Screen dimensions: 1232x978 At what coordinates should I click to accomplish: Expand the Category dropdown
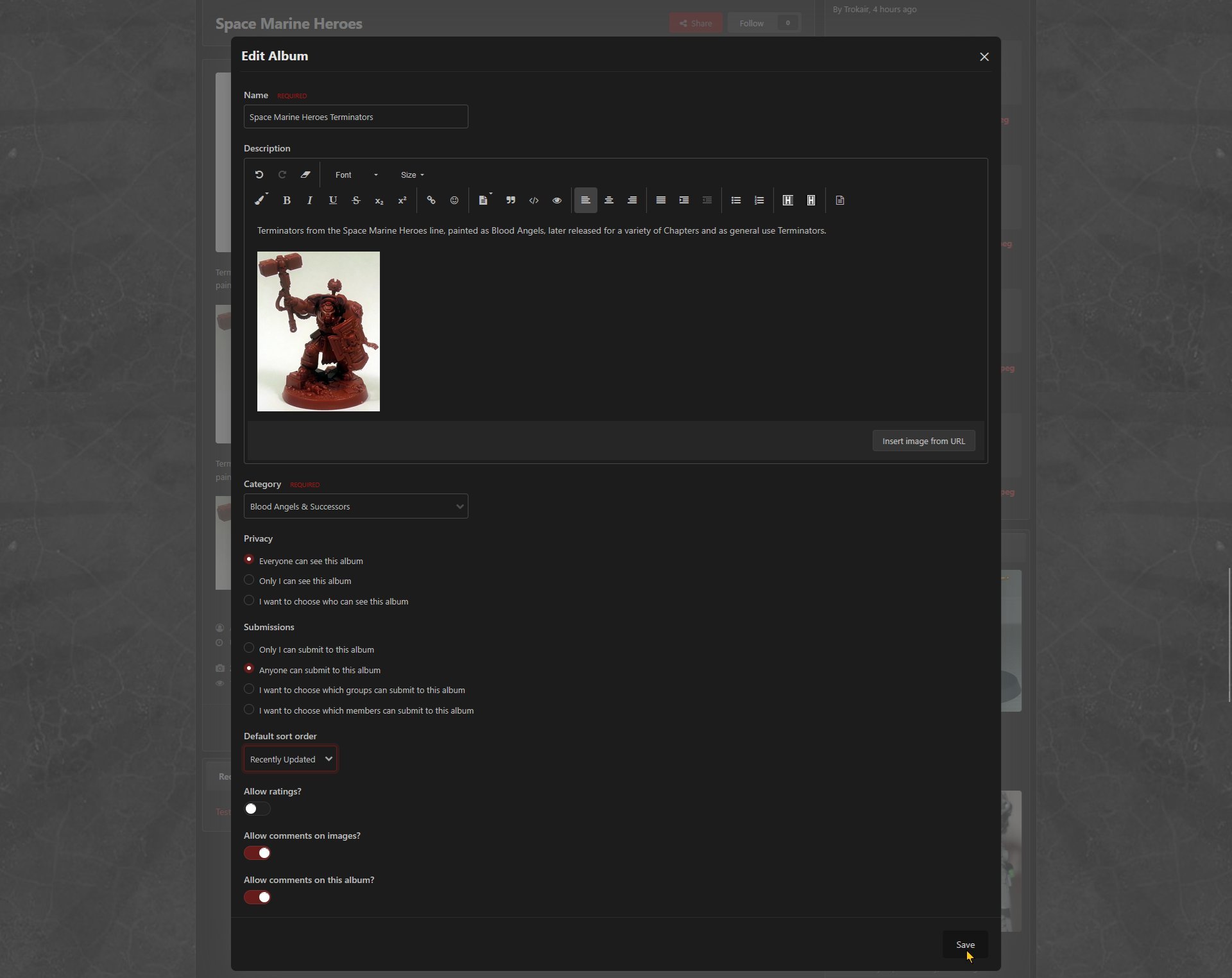[355, 506]
